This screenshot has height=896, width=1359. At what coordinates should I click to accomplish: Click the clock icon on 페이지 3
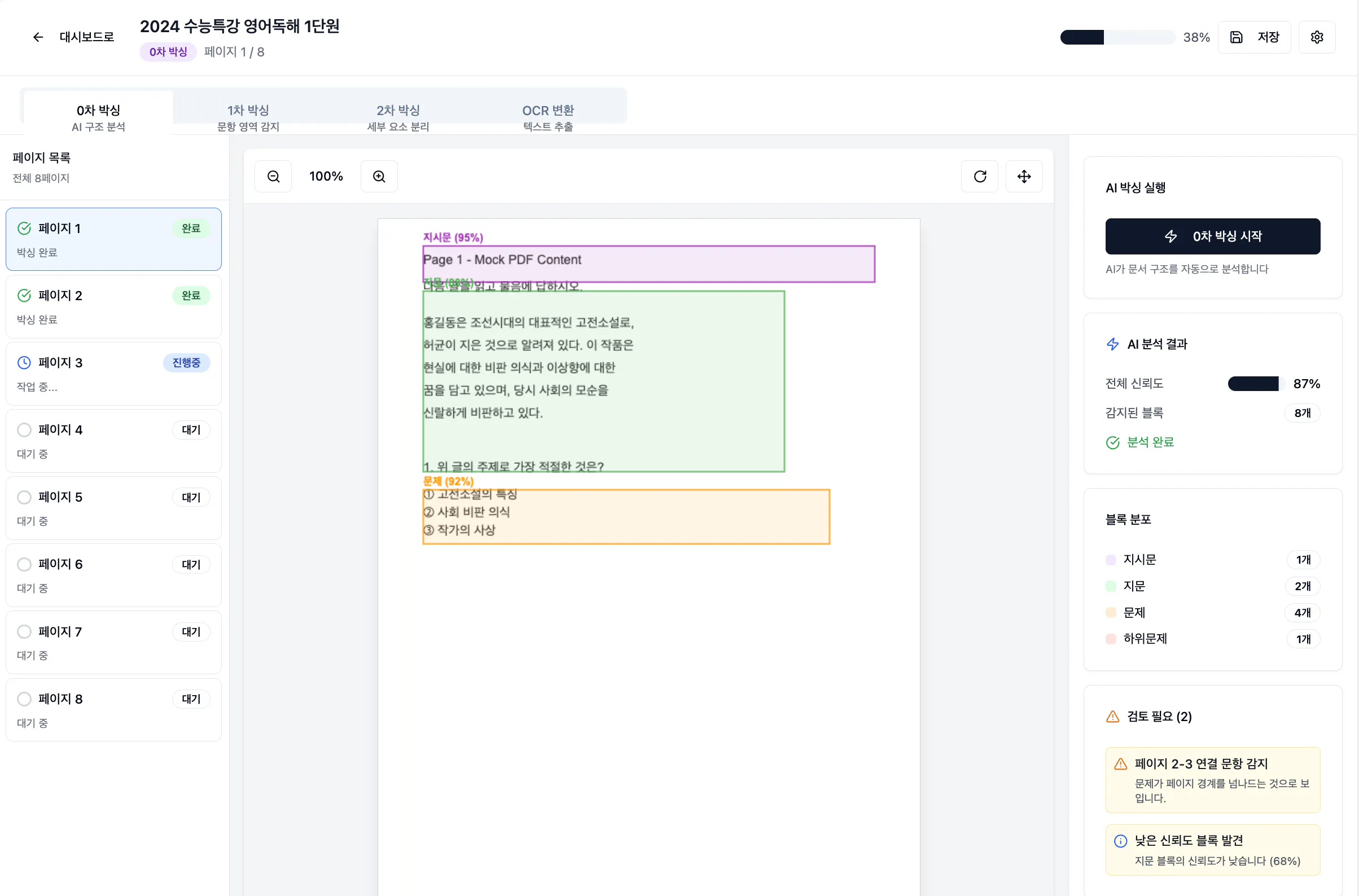point(24,363)
